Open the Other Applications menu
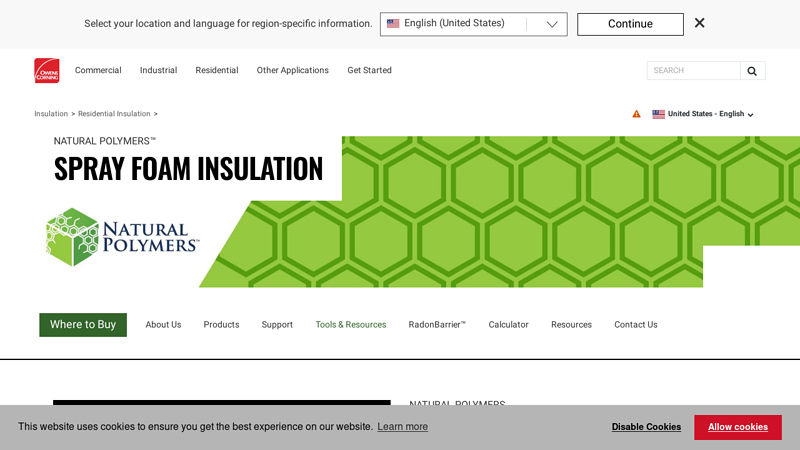 pos(292,70)
